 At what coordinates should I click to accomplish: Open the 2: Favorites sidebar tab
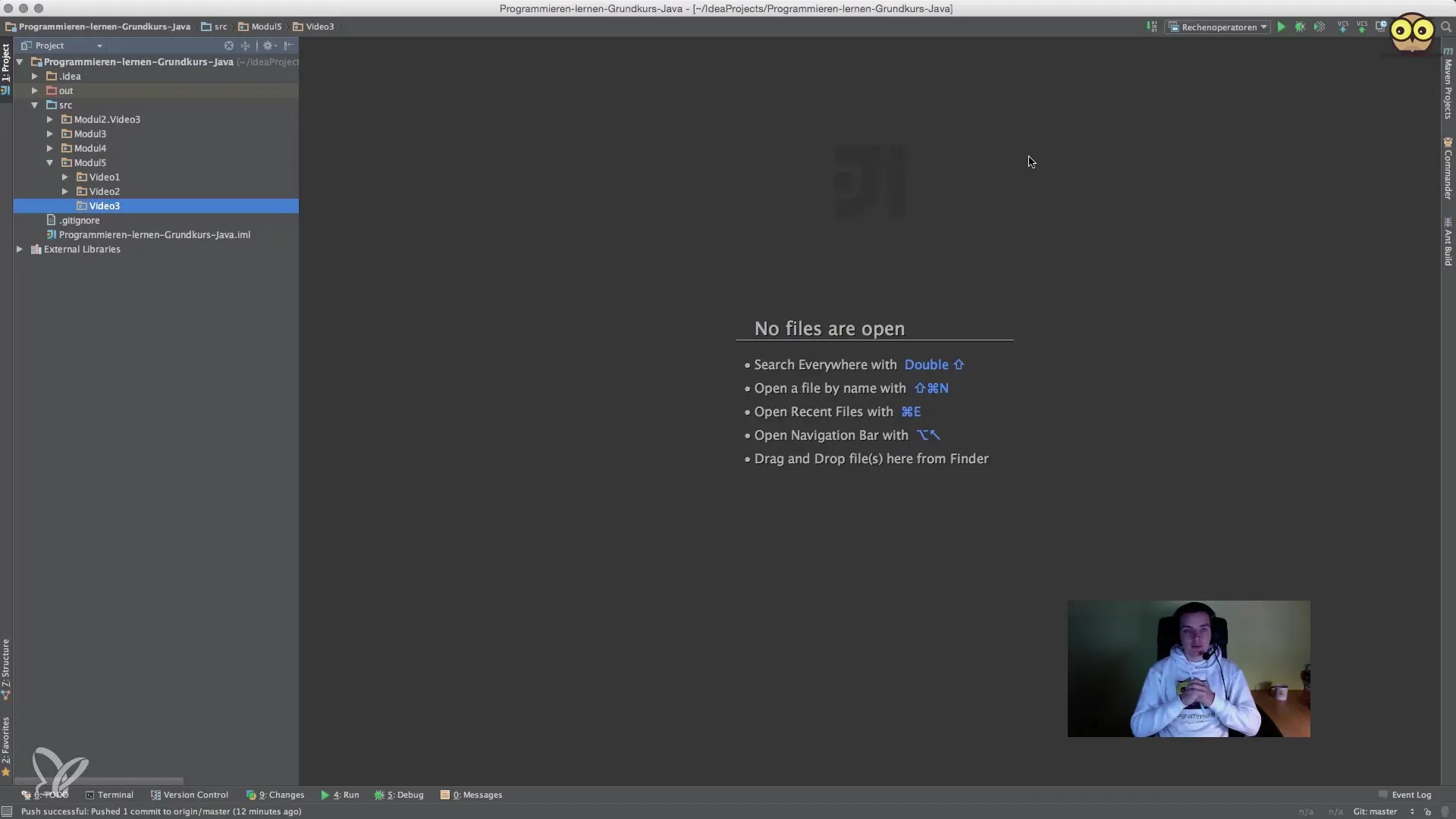[x=6, y=746]
